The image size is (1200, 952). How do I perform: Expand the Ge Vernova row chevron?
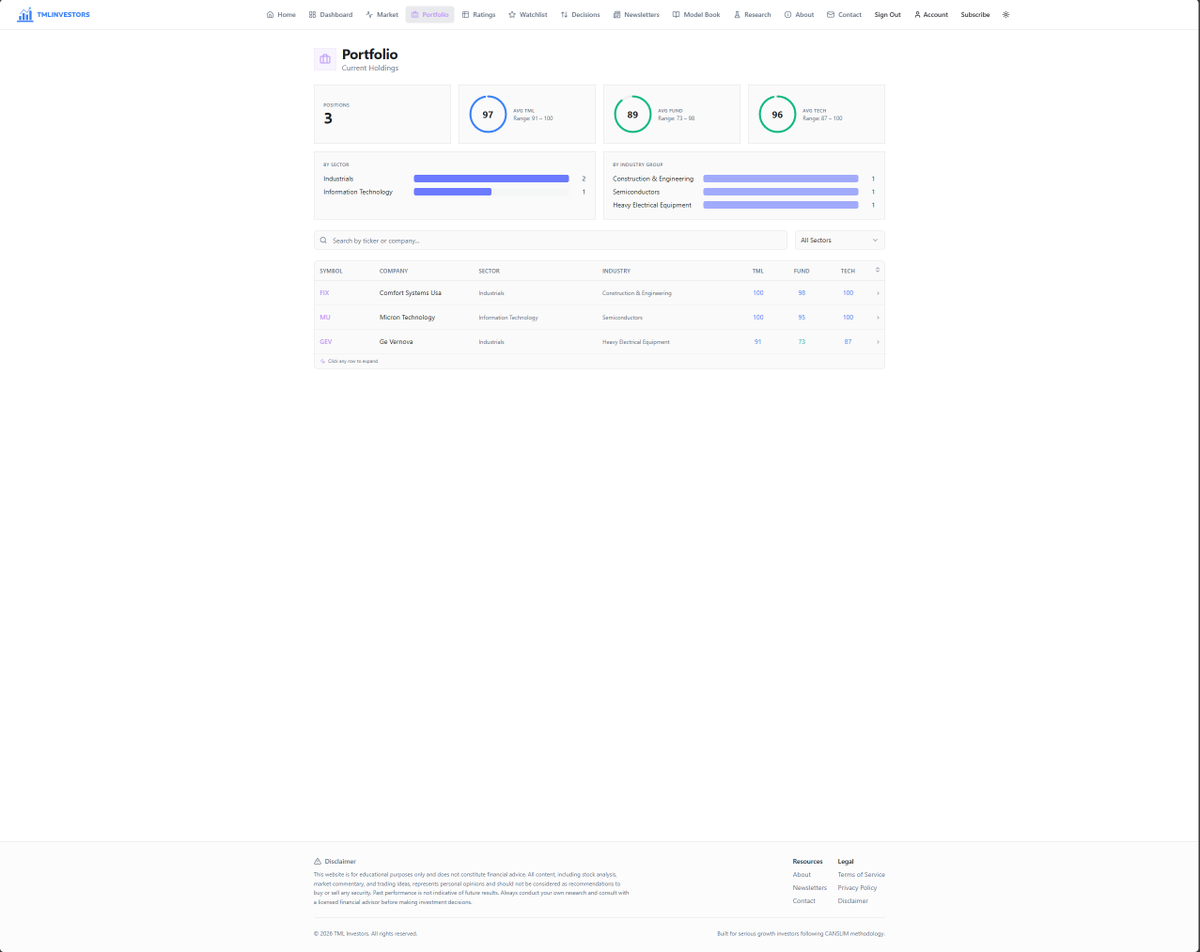click(878, 342)
